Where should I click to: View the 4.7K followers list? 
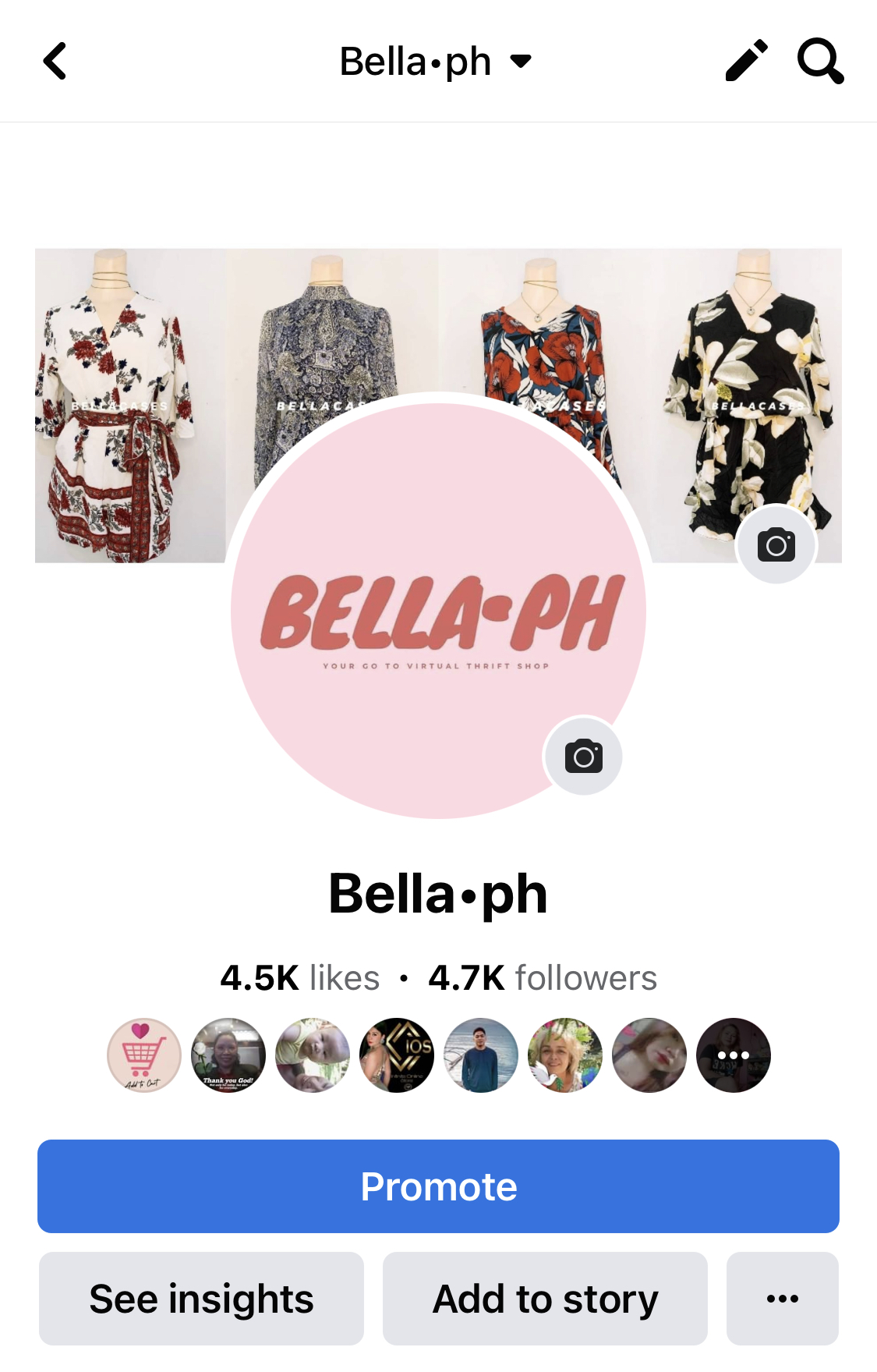tap(543, 978)
